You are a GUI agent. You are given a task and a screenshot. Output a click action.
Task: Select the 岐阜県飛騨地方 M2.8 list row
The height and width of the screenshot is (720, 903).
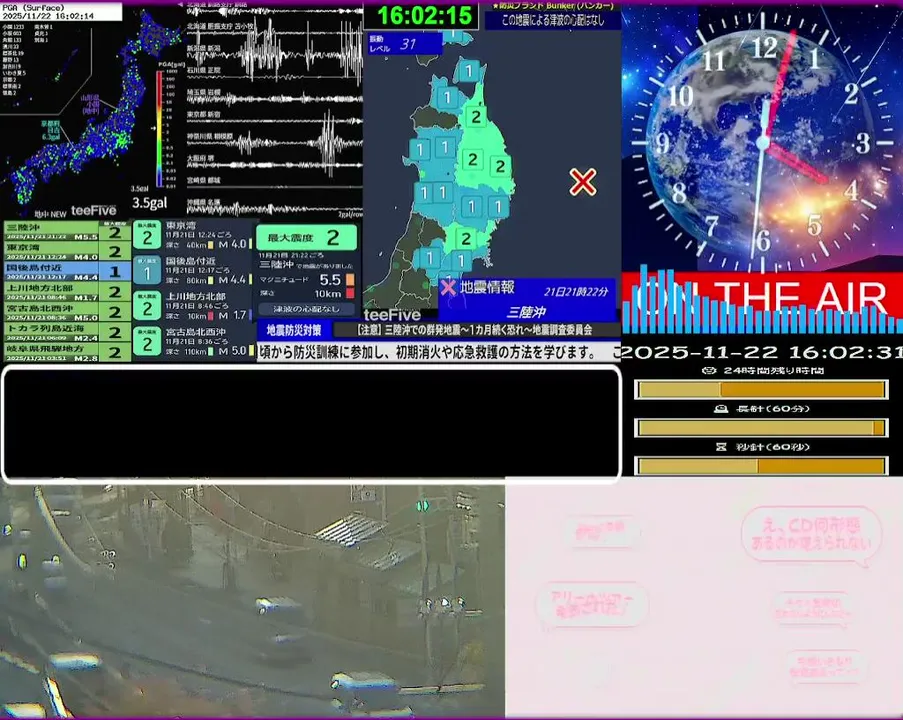click(67, 352)
